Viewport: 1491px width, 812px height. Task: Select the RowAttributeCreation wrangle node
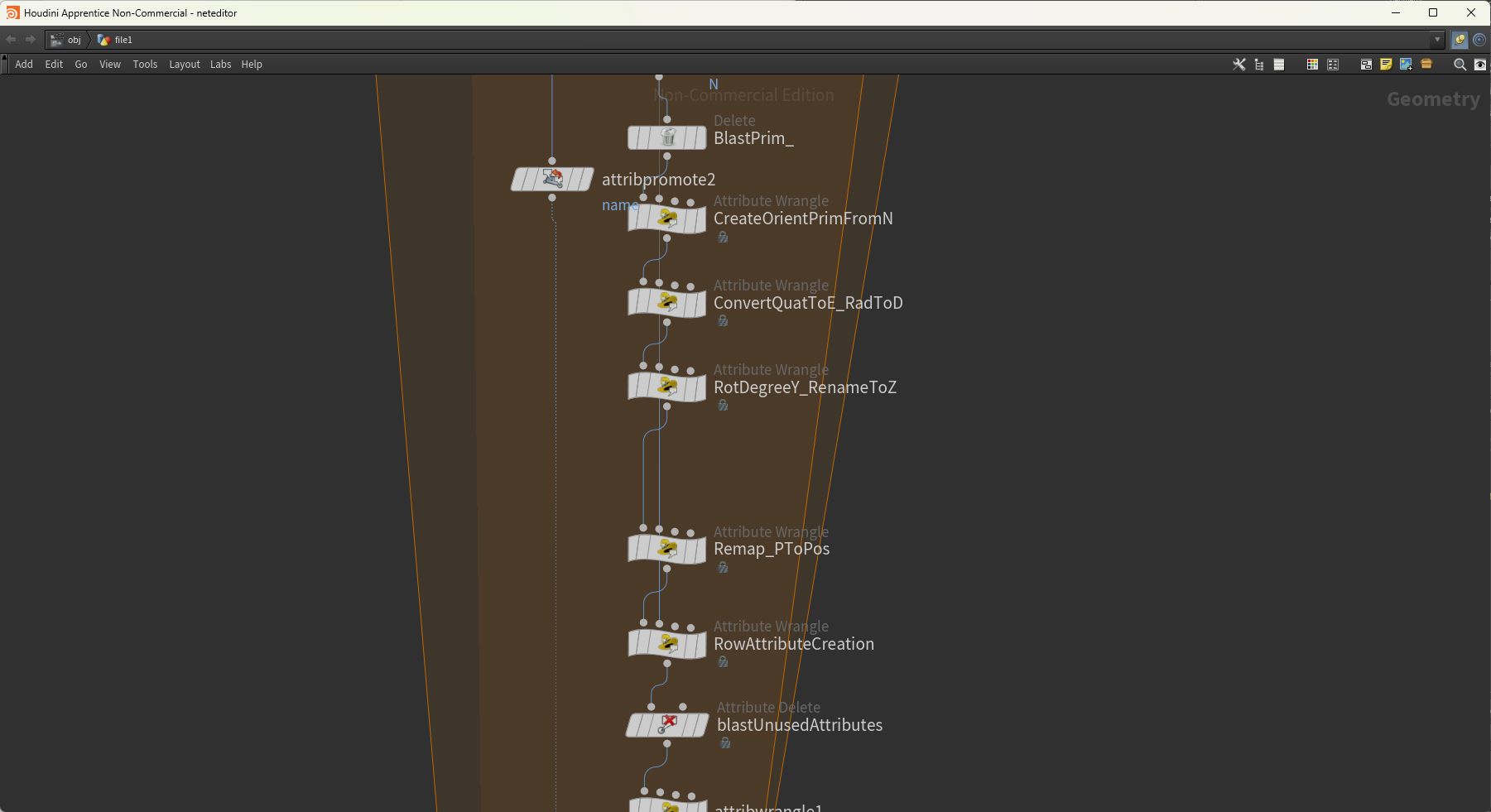(x=667, y=644)
